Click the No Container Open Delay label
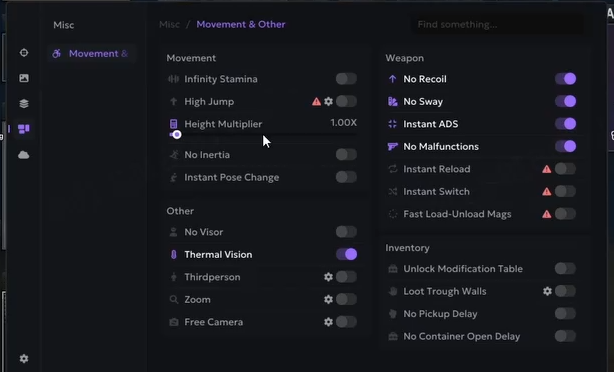 tap(462, 336)
